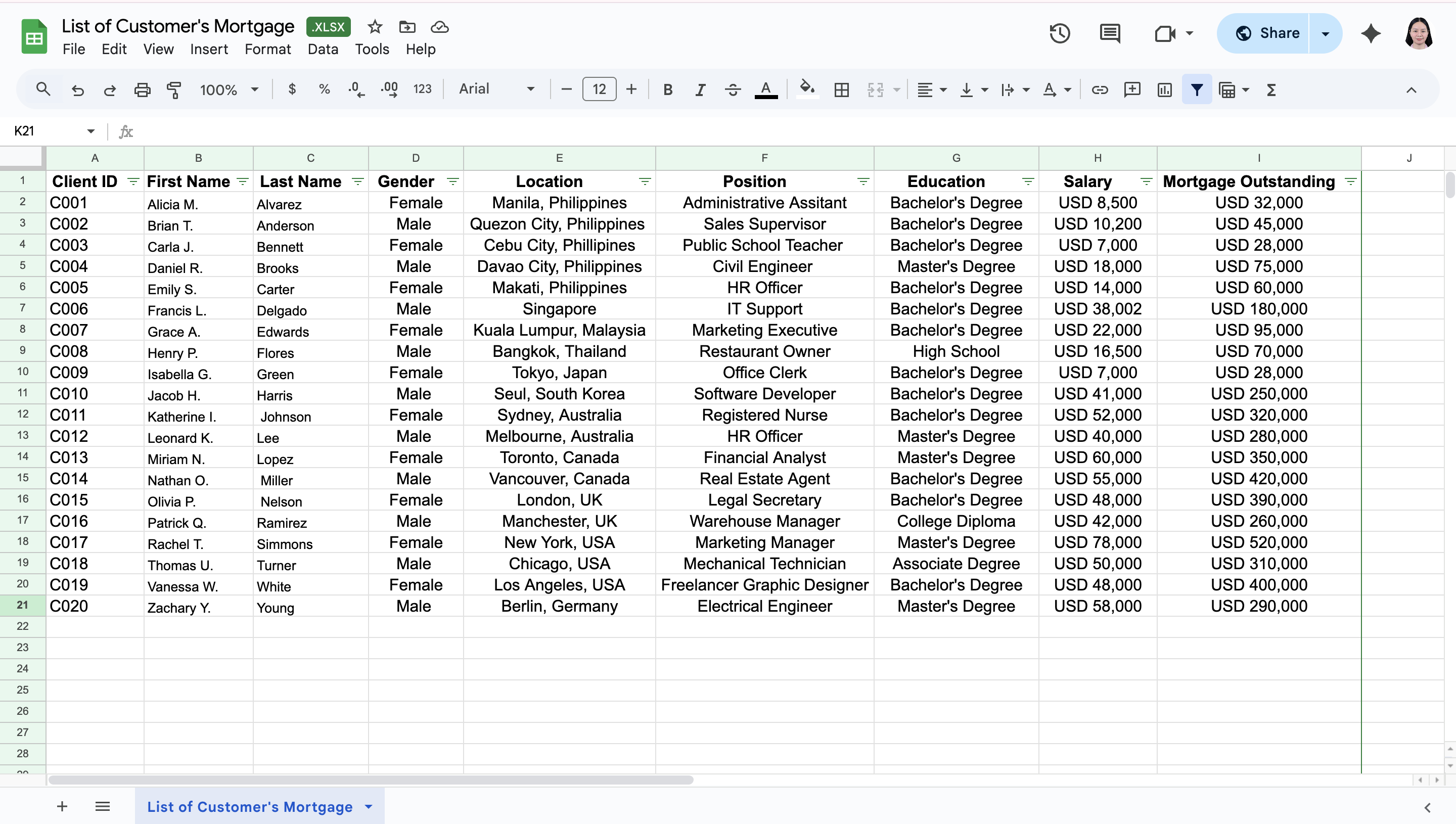Open Gender column filter dropdown
Image resolution: width=1456 pixels, height=824 pixels.
(x=452, y=181)
